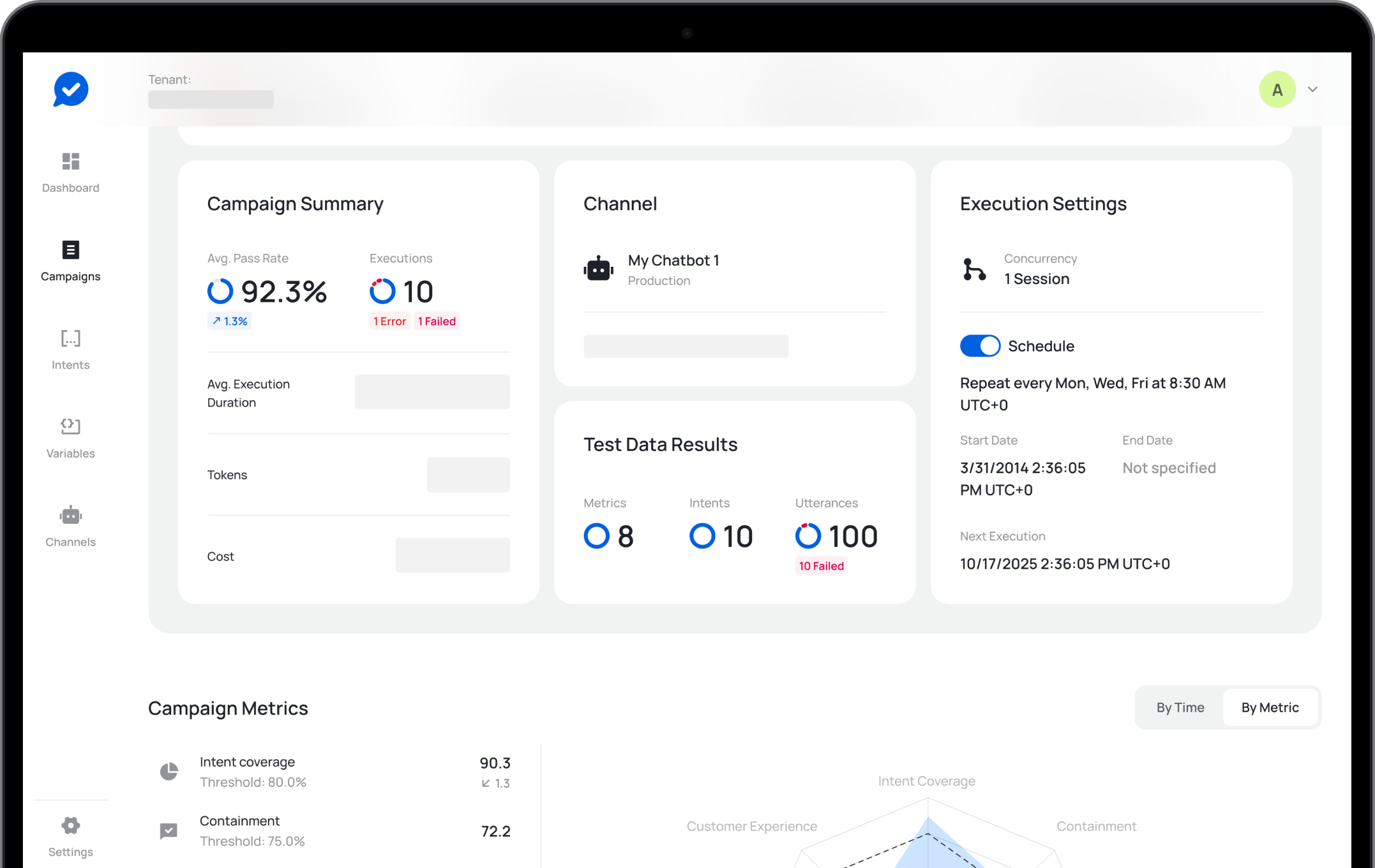1375x868 pixels.
Task: Open the Variables sidebar icon
Action: tap(71, 426)
